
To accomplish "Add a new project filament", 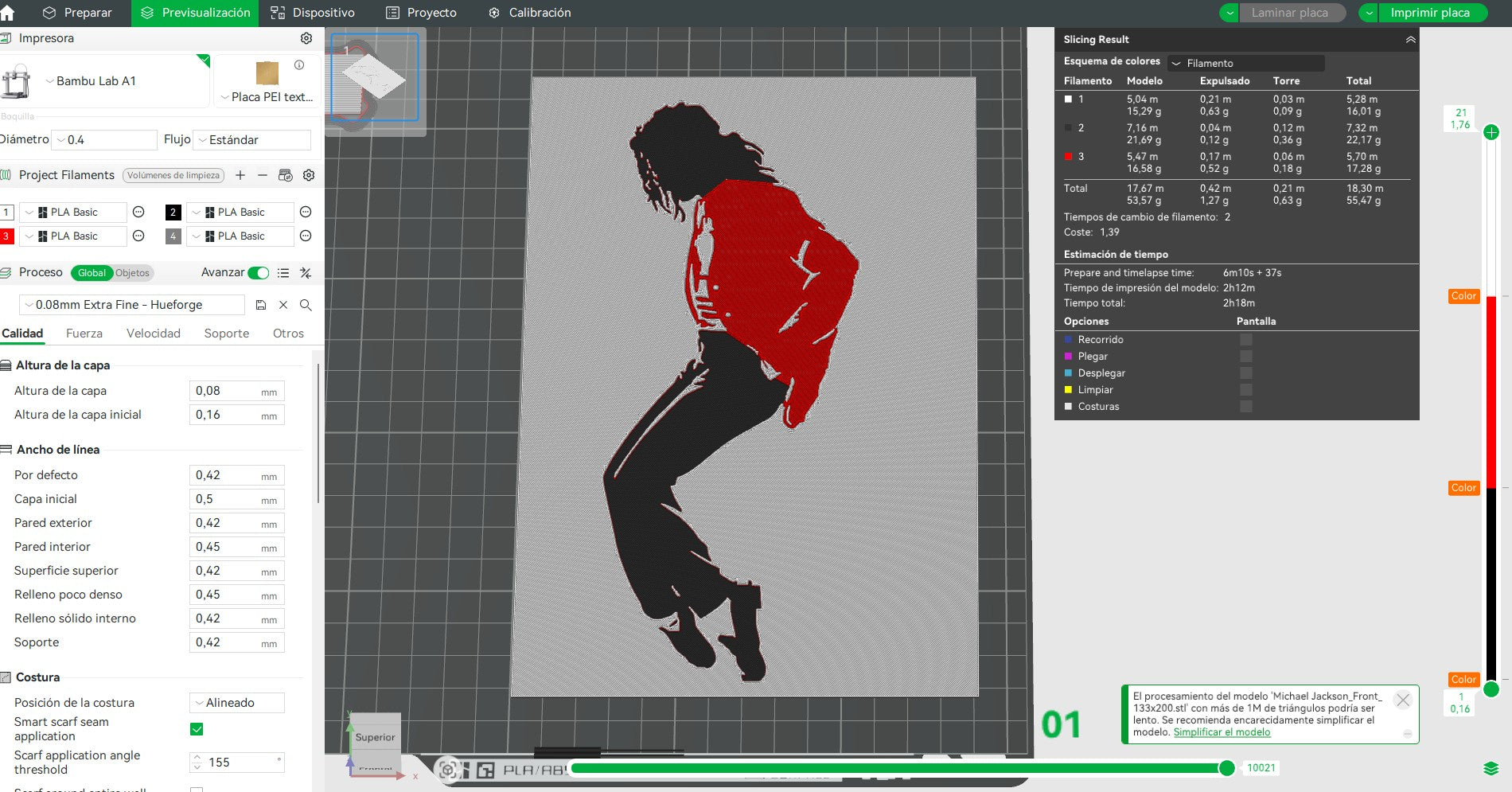I will (240, 175).
